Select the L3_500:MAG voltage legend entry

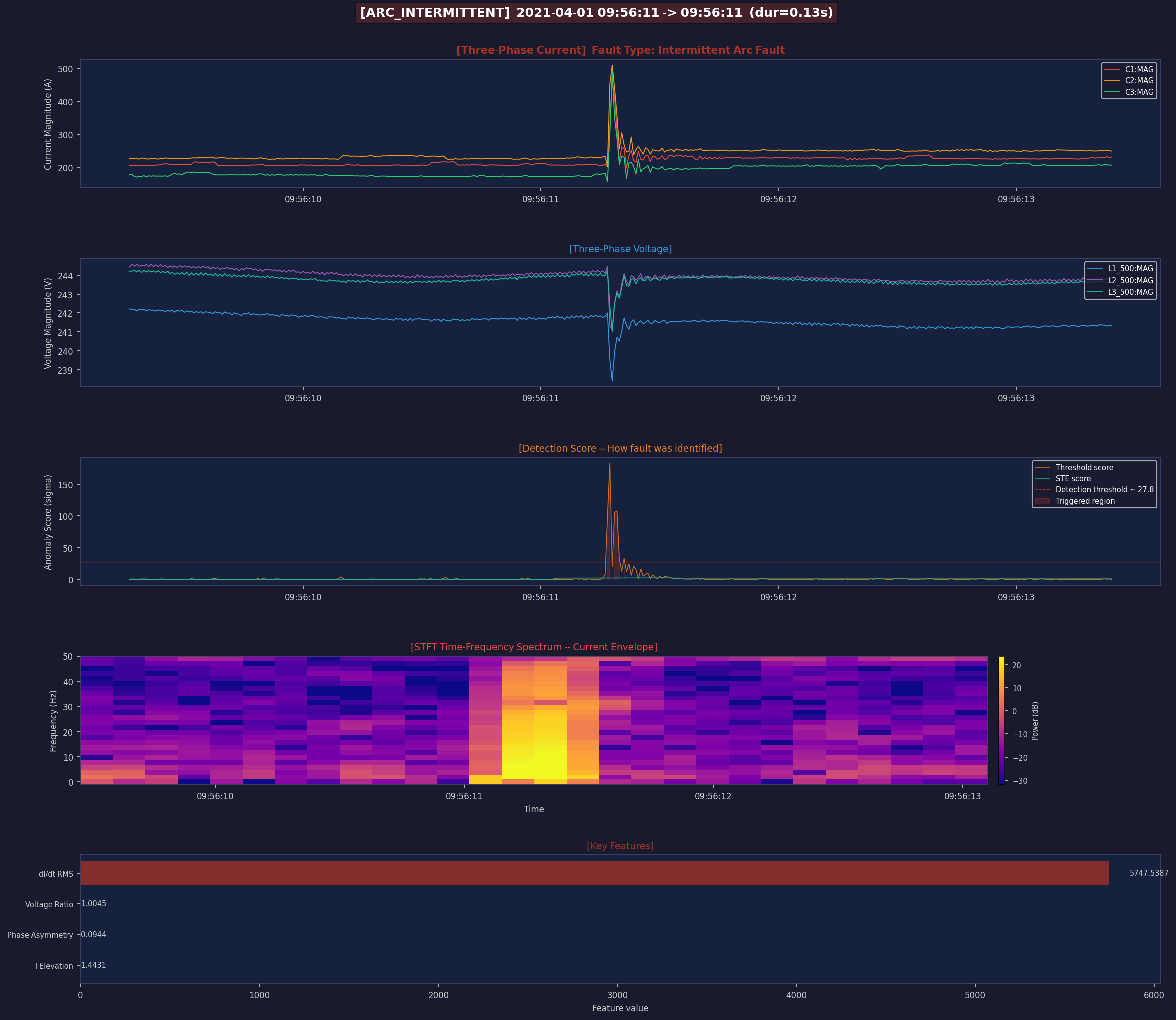point(1120,292)
